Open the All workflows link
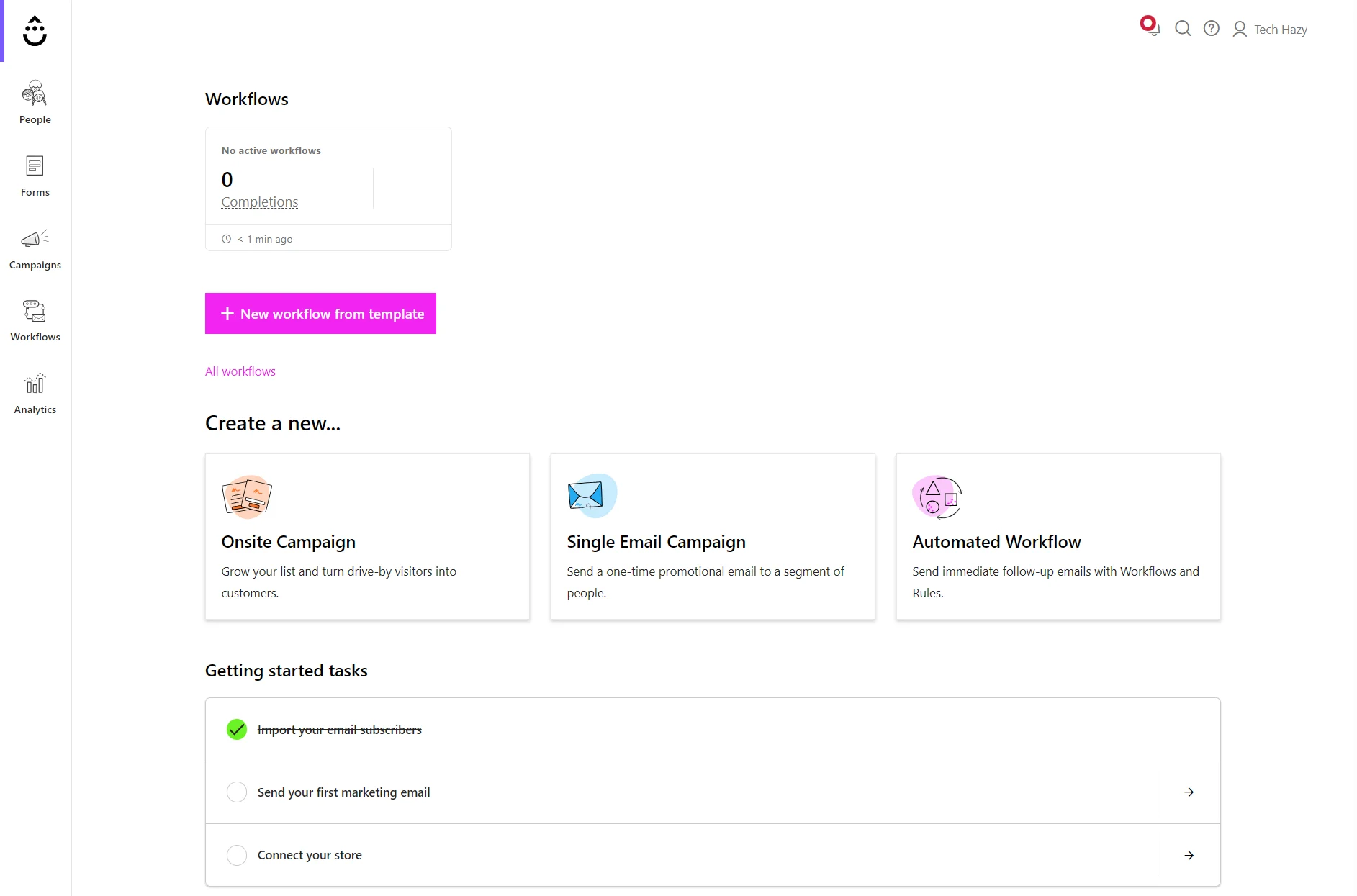Screen dimensions: 1357x896 point(240,371)
